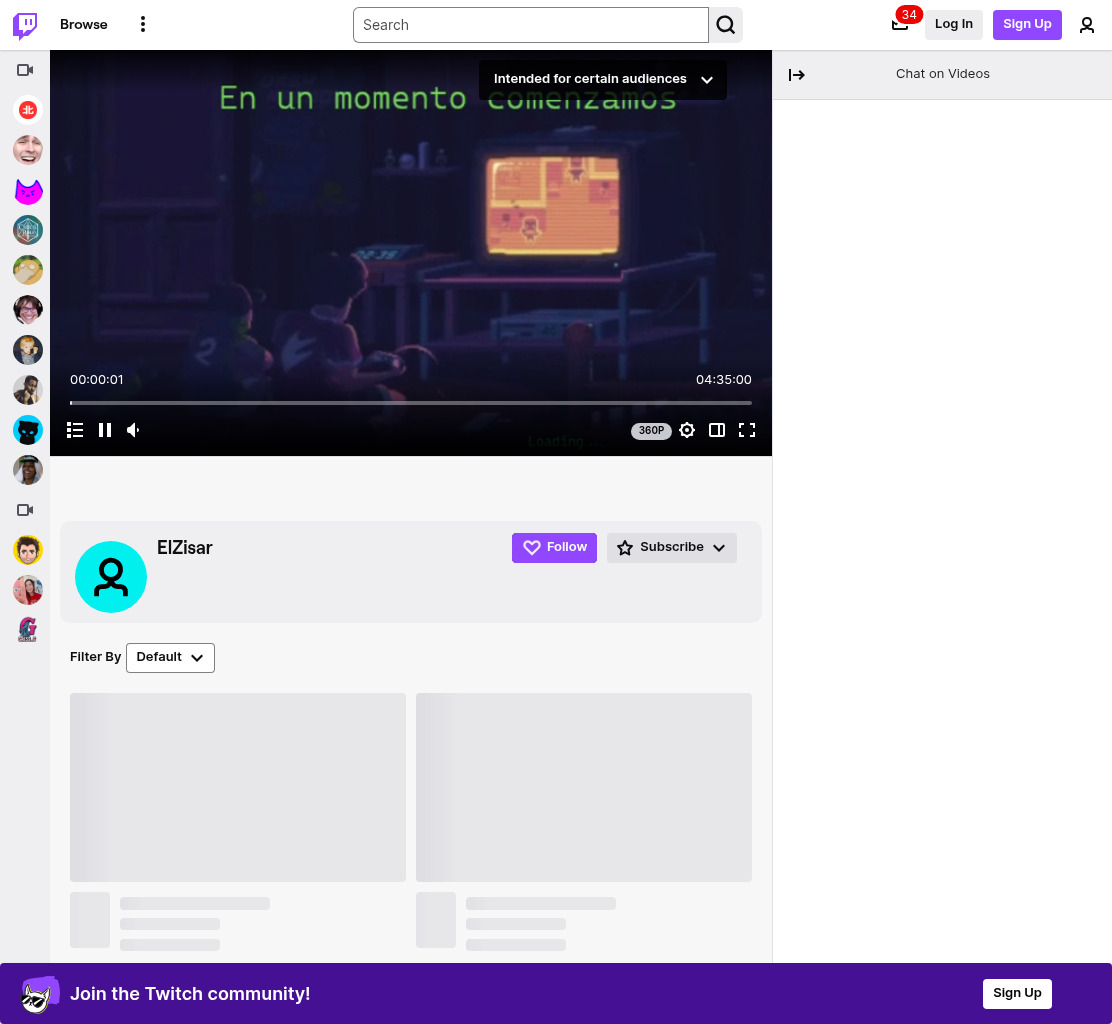The image size is (1112, 1024).
Task: Open the Critical Role channel avatar
Action: pos(28,230)
